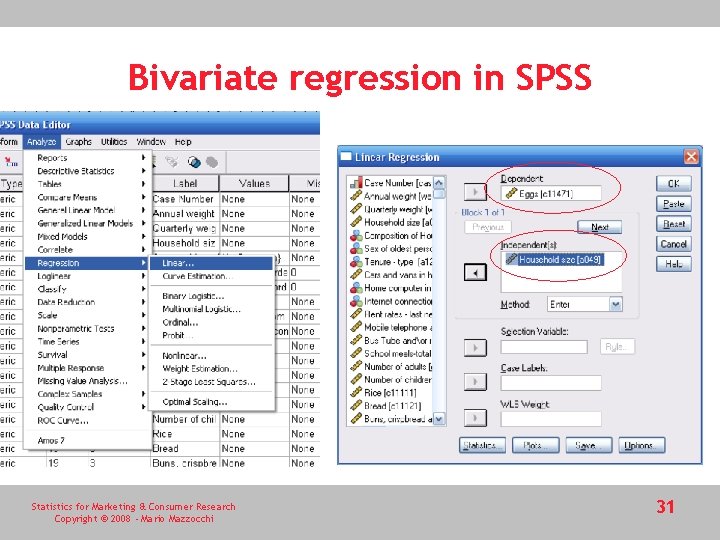720x540 pixels.
Task: Open the Analyze menu
Action: click(x=41, y=142)
